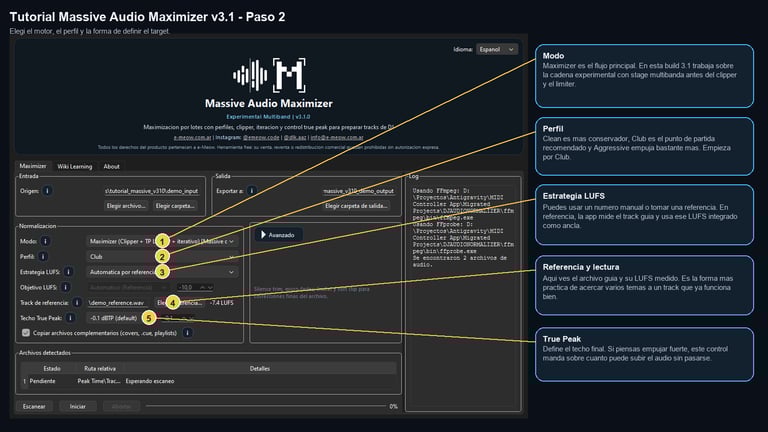Open the disabled Objetivo LUFS dropdown

(x=128, y=287)
